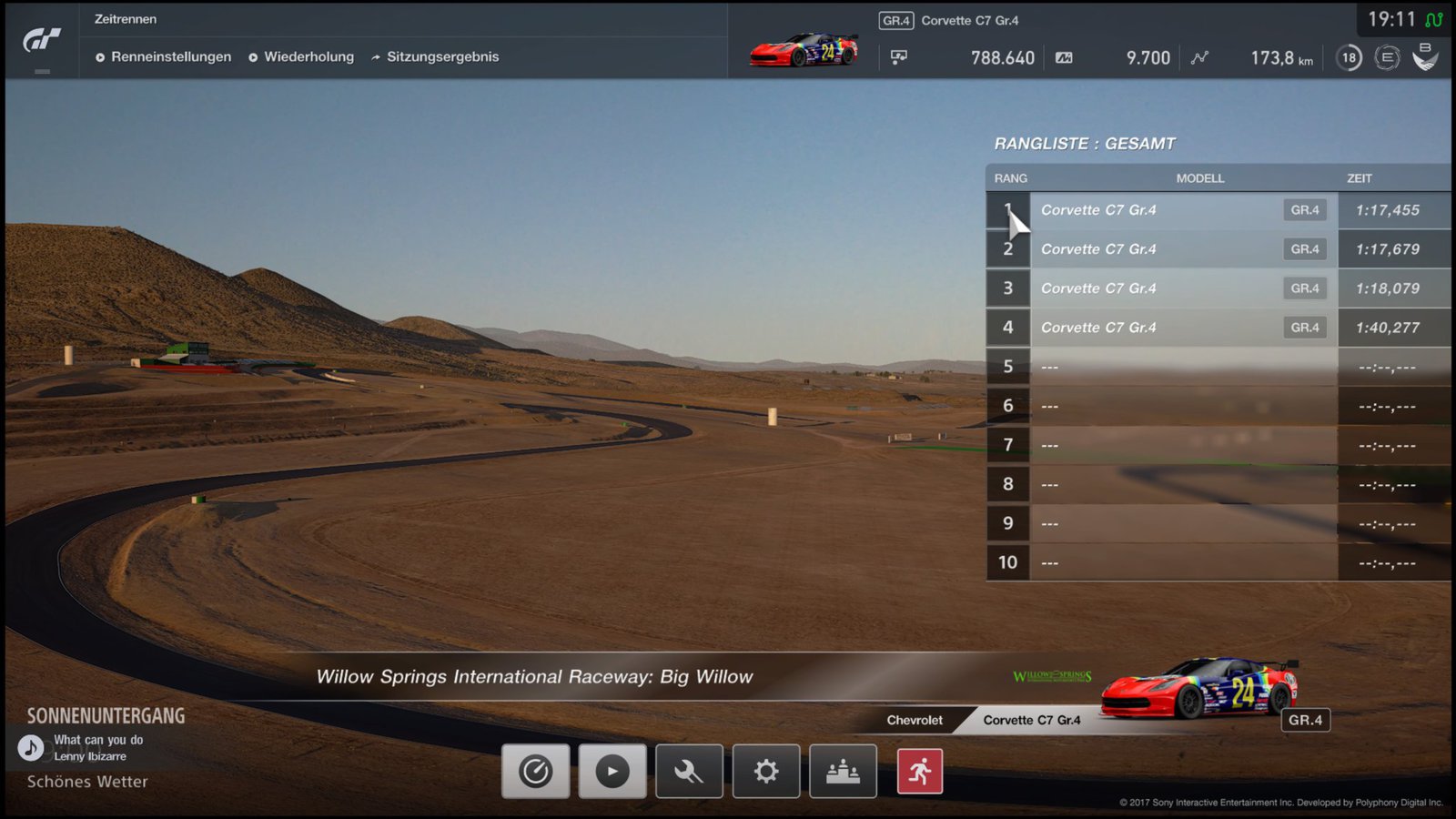Click the lap time 1:18,079
This screenshot has width=1456, height=819.
[x=1388, y=288]
